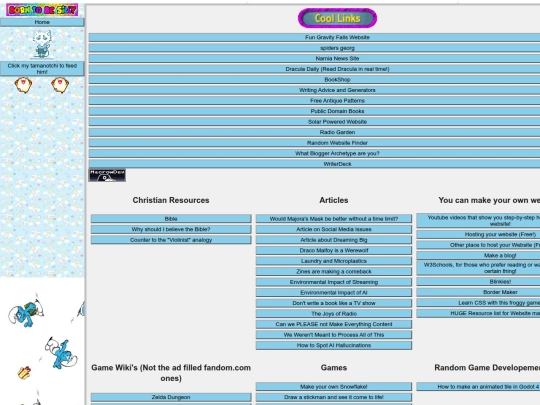Open 'Why should I believe the Bible?' link
This screenshot has height=405, width=540.
coord(171,229)
